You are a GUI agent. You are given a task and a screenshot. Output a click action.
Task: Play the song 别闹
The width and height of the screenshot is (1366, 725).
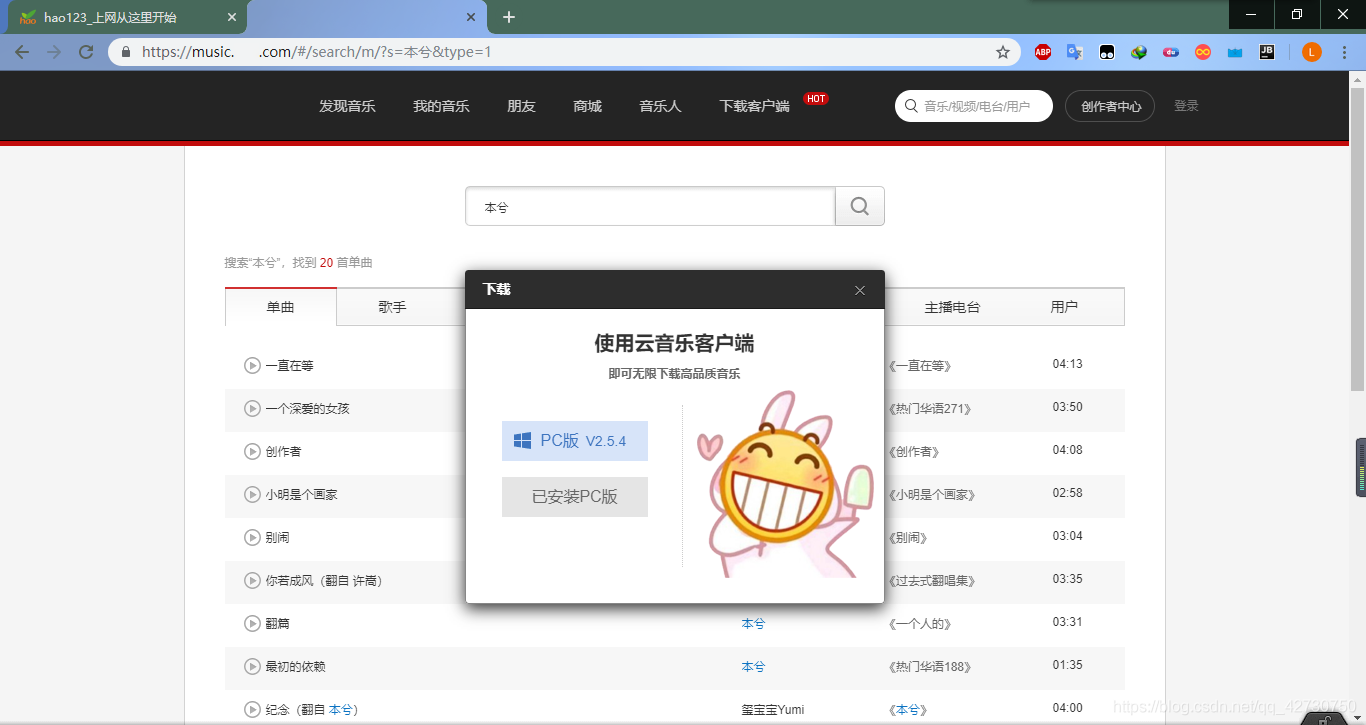252,537
